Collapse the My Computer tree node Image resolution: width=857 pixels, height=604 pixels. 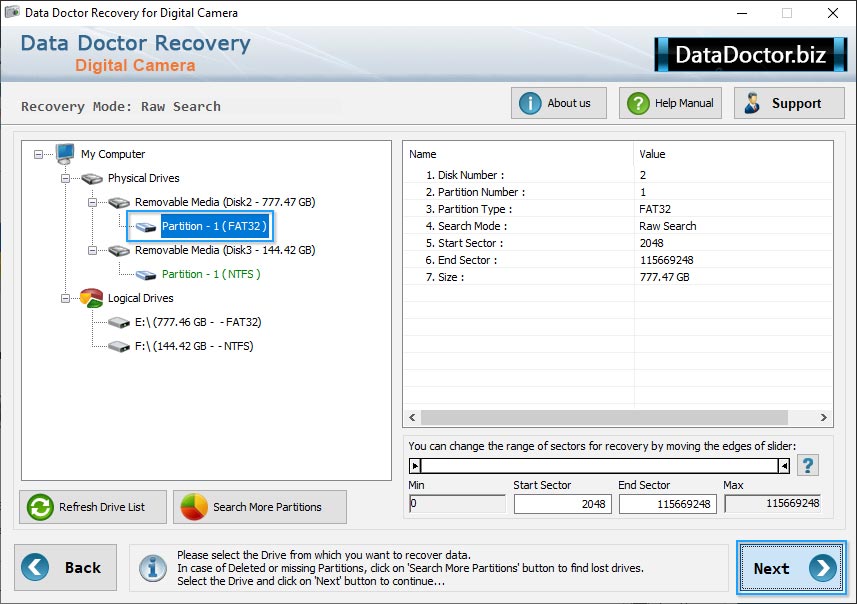coord(38,155)
